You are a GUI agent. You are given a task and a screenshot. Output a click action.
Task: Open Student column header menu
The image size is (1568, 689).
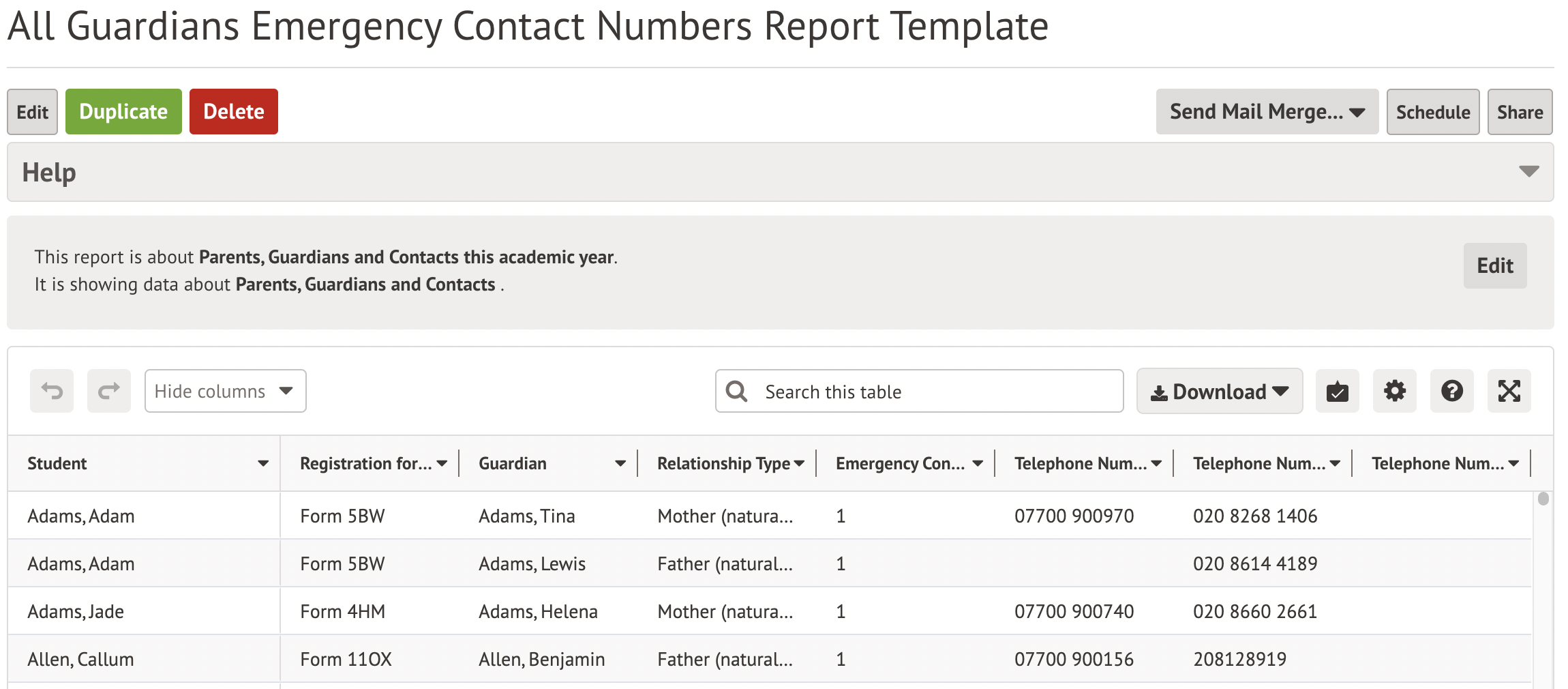[262, 464]
